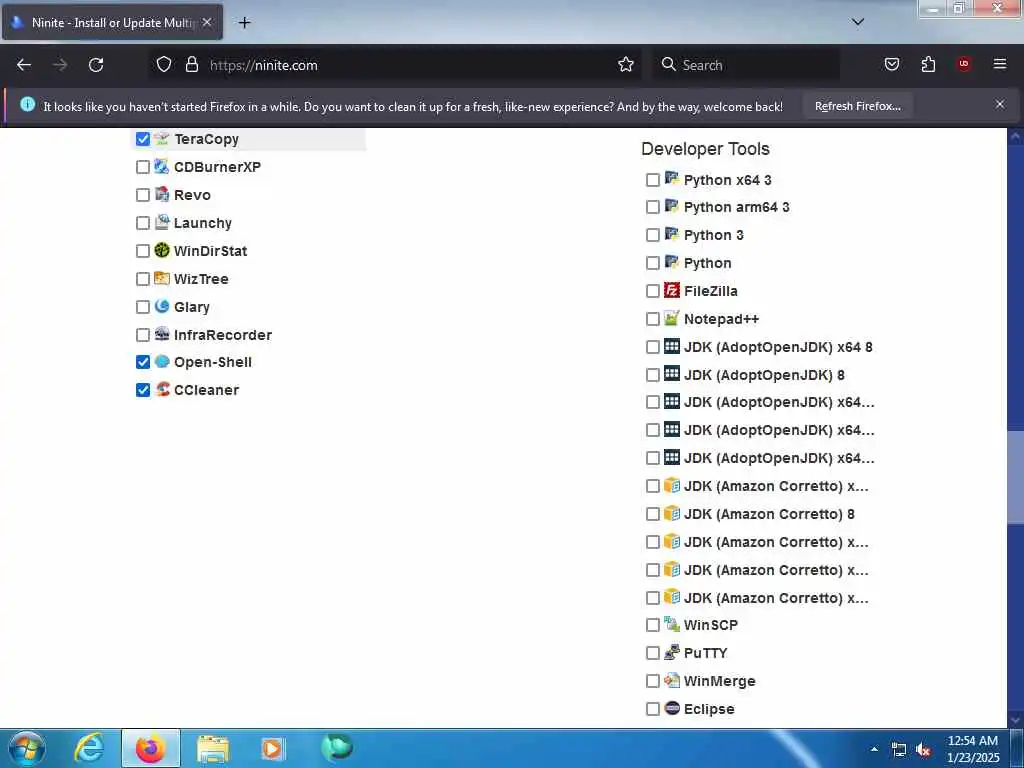The height and width of the screenshot is (768, 1024).
Task: Check the JDK (AdoptOpenJDK) x64 8 checkbox
Action: coord(652,347)
